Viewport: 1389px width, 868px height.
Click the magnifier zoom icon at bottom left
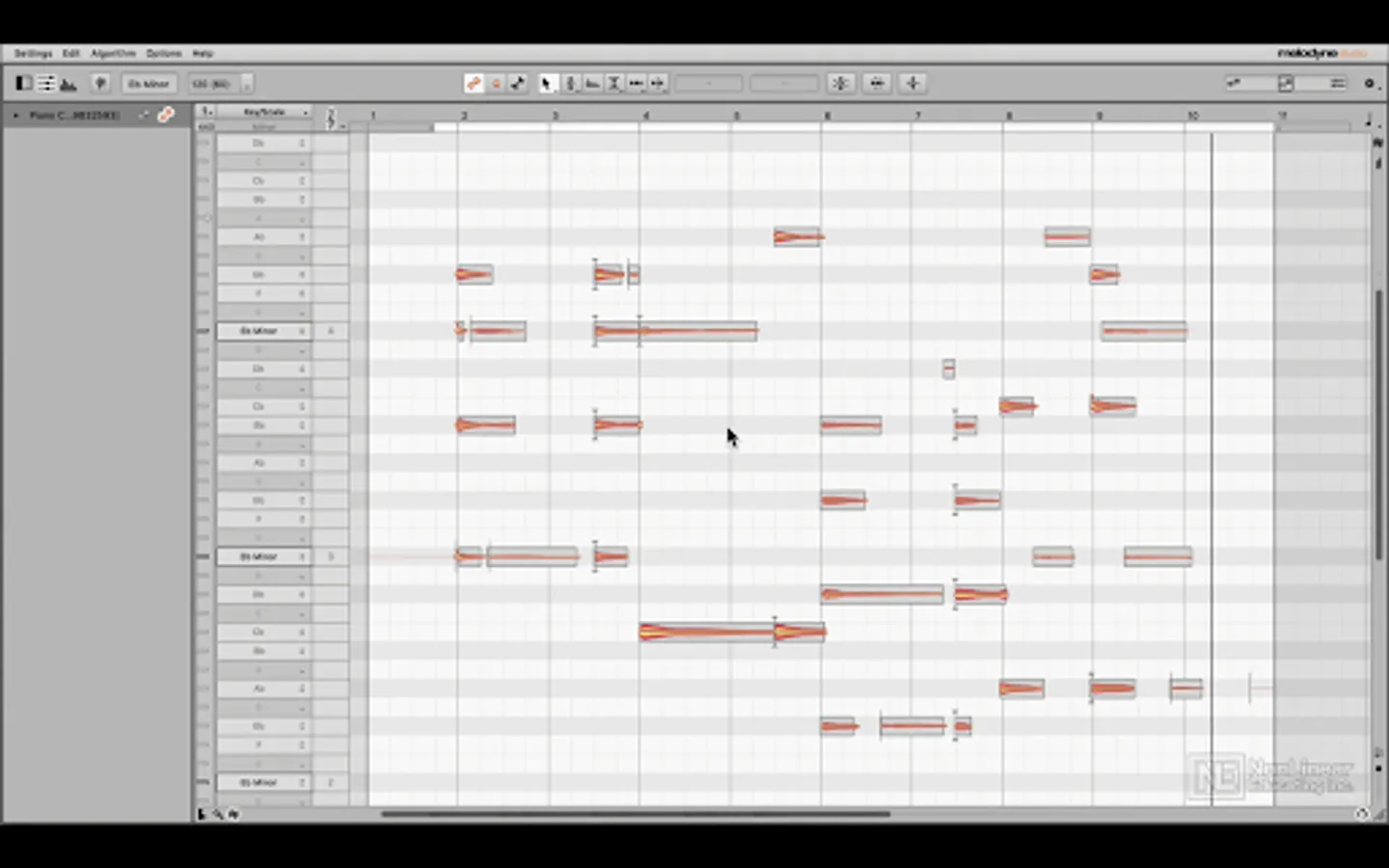tap(218, 814)
